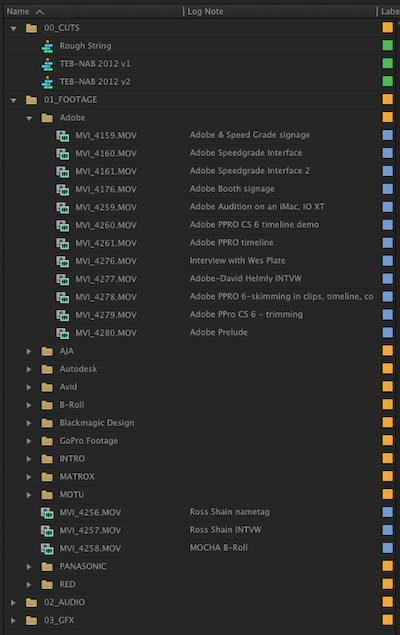Click the green label swatch for Rough String
Screen dimensions: 400x635
point(387,45)
